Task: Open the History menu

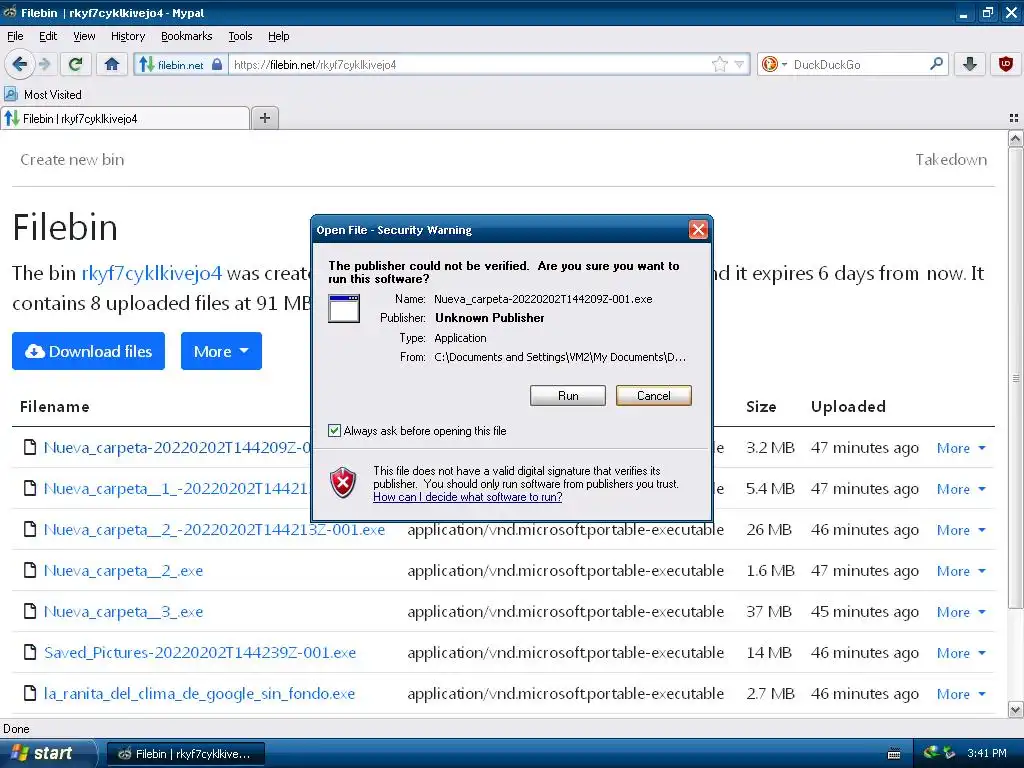Action: 128,36
